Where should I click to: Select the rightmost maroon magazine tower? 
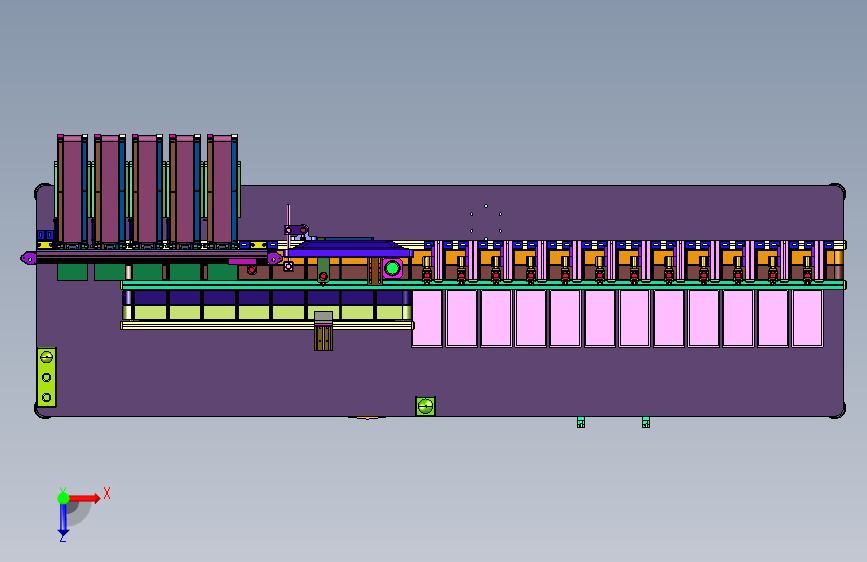tap(222, 189)
